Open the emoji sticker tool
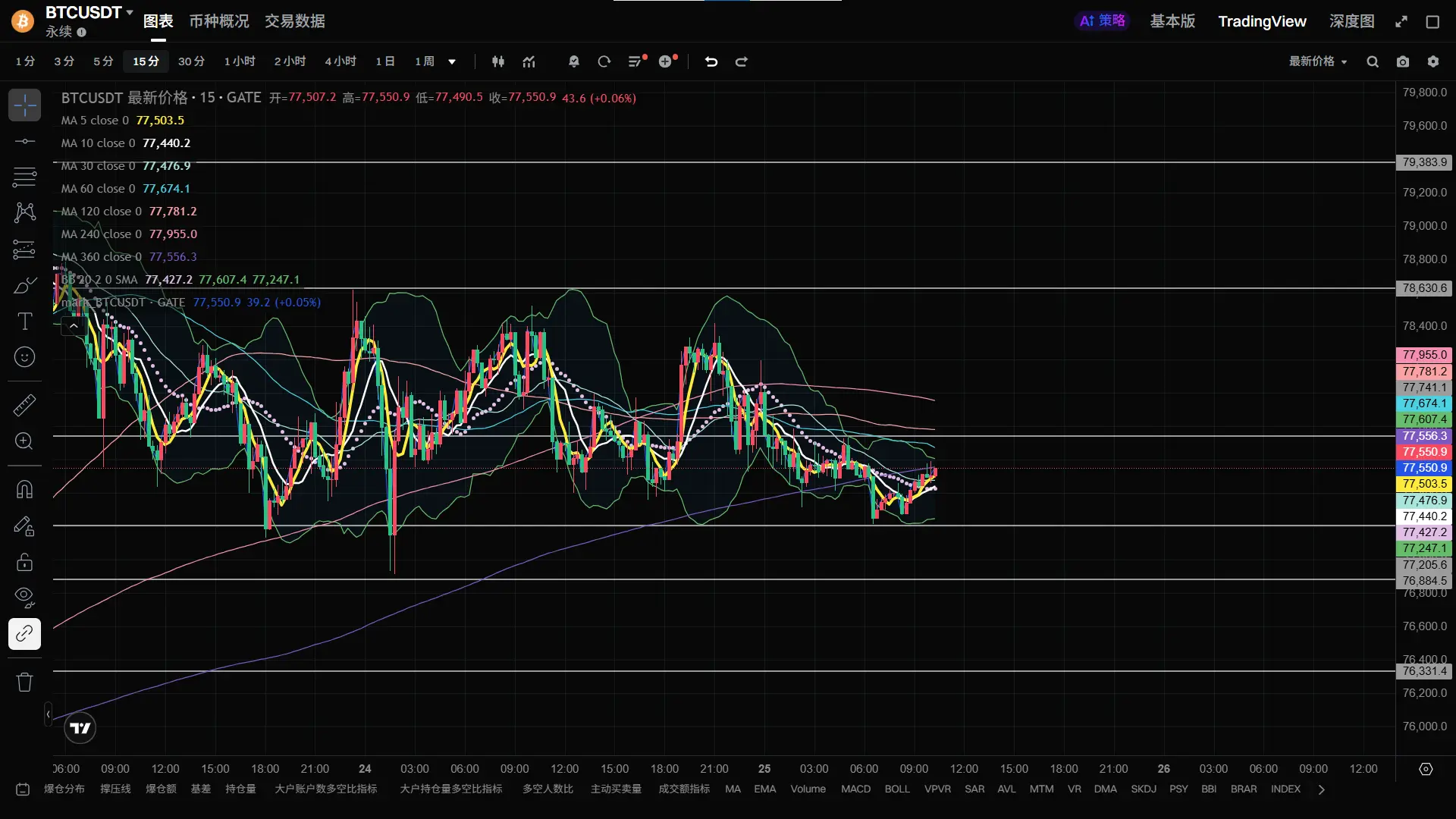This screenshot has width=1456, height=819. pyautogui.click(x=24, y=356)
